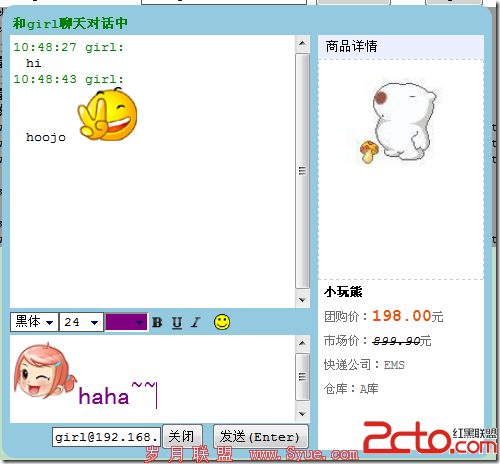Image resolution: width=500 pixels, height=464 pixels.
Task: Toggle bold text formatting
Action: pos(157,322)
